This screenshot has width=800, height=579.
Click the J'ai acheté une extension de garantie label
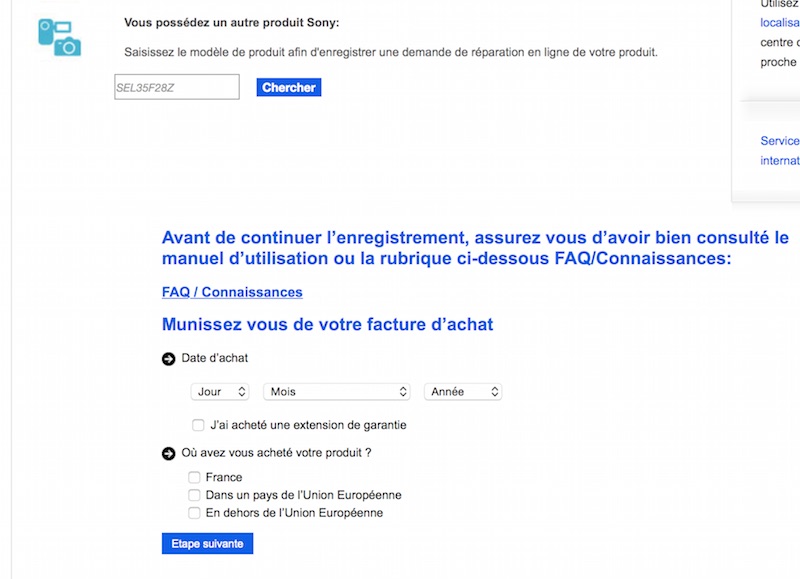[x=308, y=425]
